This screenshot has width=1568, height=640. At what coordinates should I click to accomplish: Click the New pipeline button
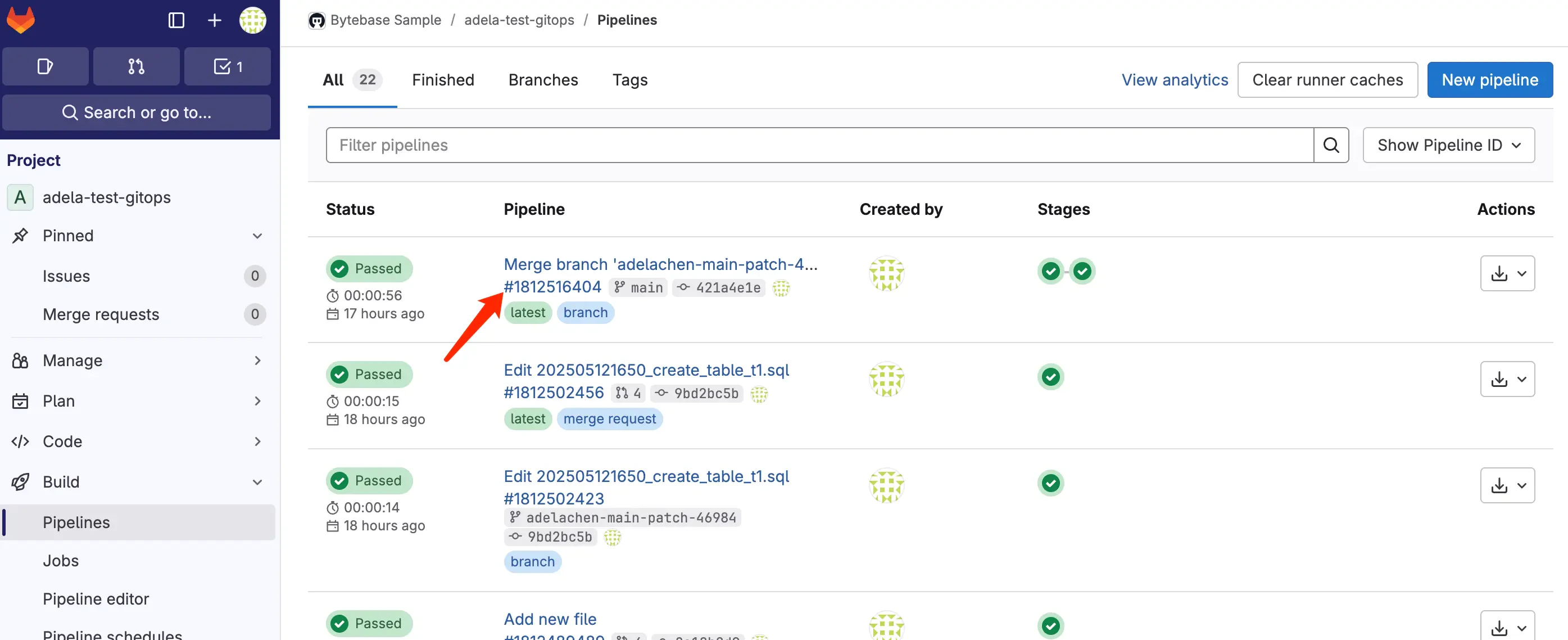[1489, 80]
